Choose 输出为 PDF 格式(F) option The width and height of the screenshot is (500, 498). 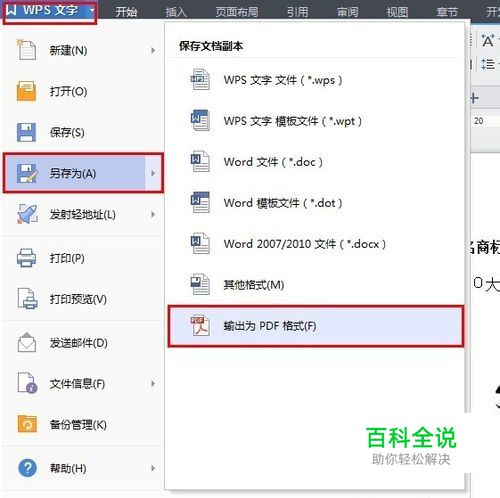(x=315, y=326)
